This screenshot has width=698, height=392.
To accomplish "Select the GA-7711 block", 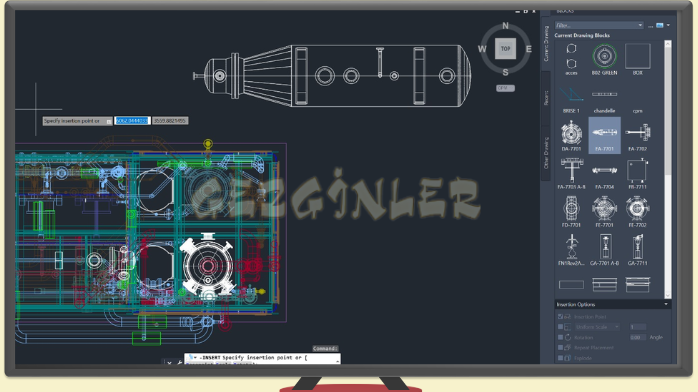I will pyautogui.click(x=637, y=250).
